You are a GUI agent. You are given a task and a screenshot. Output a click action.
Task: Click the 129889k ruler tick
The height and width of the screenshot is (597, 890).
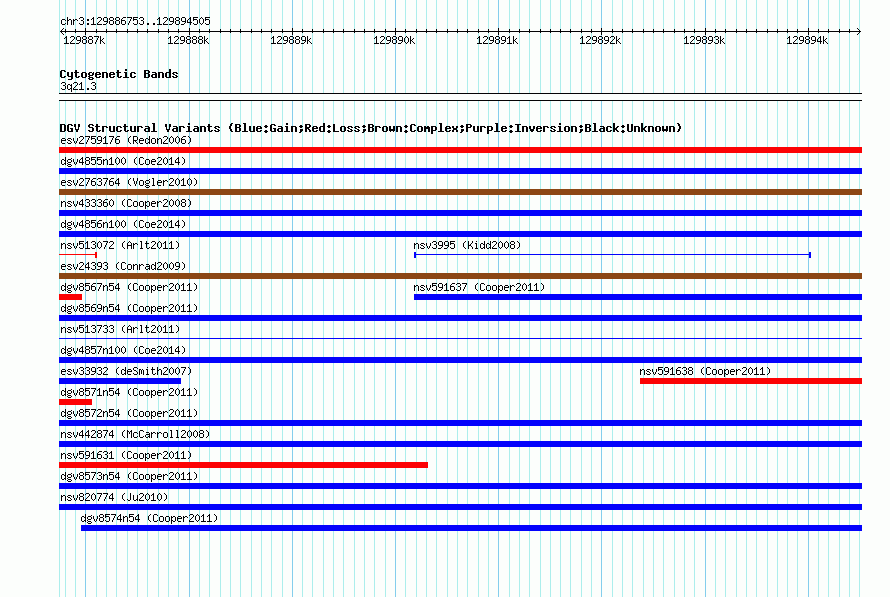(291, 40)
